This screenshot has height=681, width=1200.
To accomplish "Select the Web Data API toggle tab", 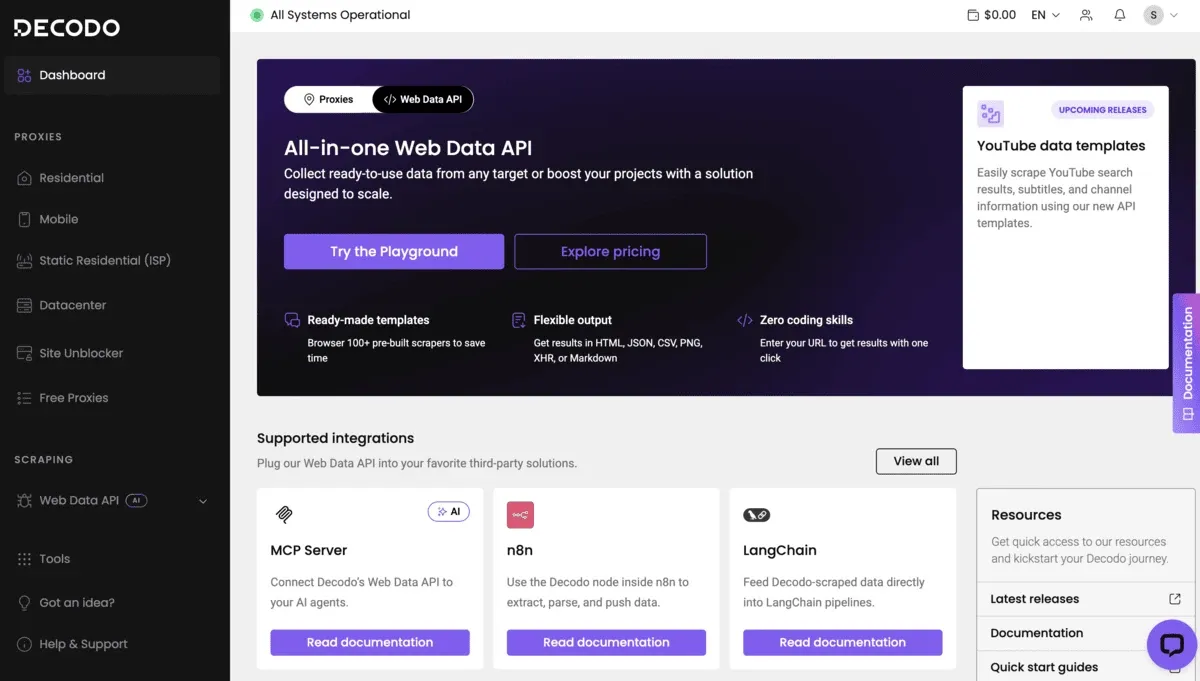I will point(423,99).
